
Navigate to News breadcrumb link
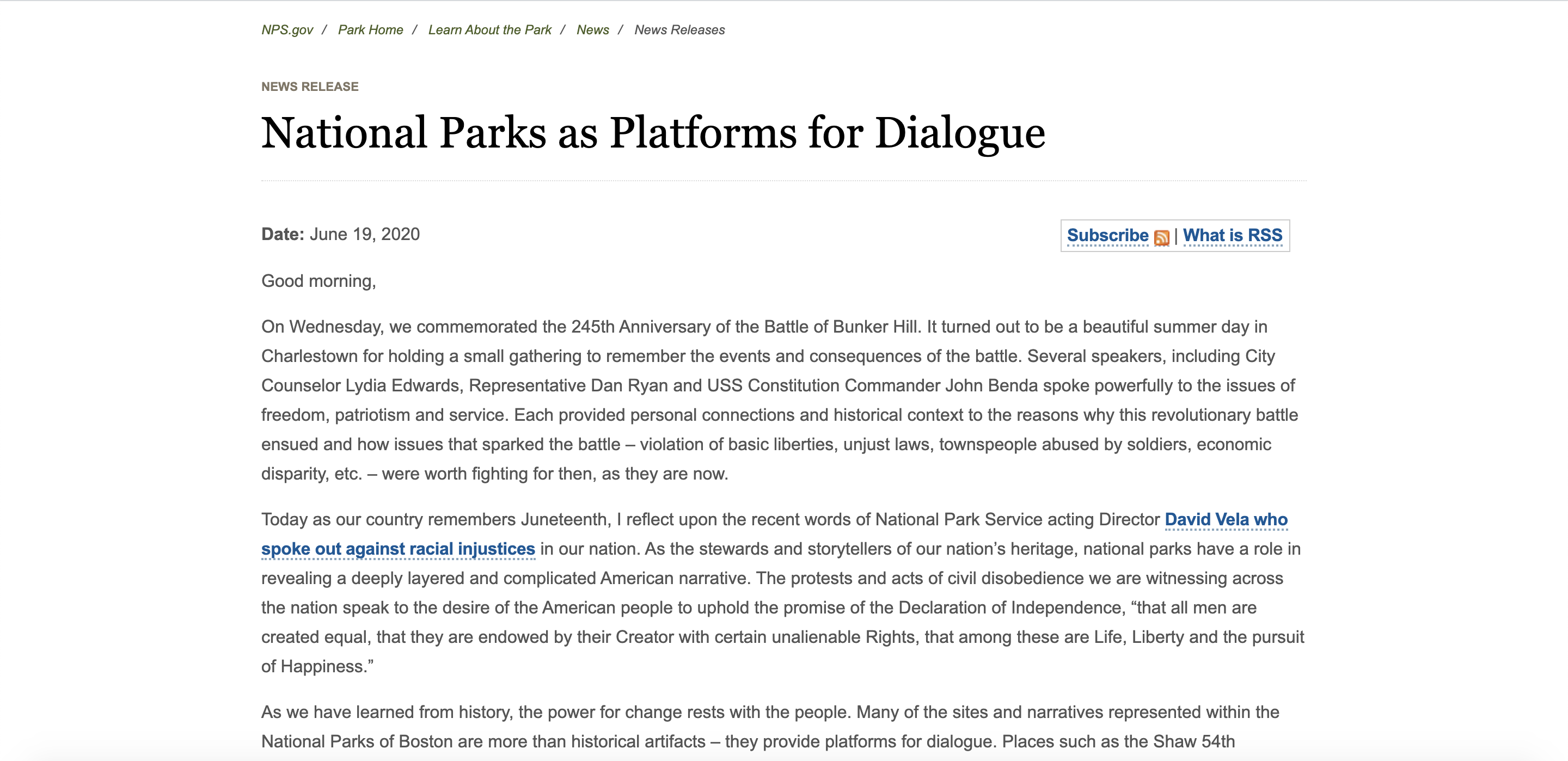592,30
